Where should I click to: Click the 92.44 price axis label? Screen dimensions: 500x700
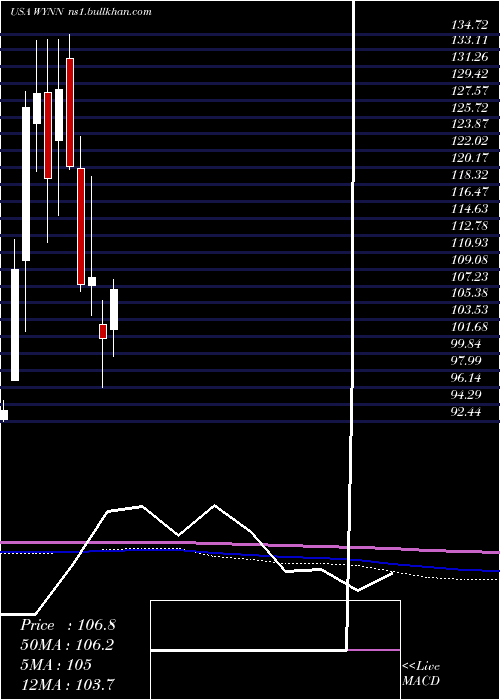tap(467, 412)
